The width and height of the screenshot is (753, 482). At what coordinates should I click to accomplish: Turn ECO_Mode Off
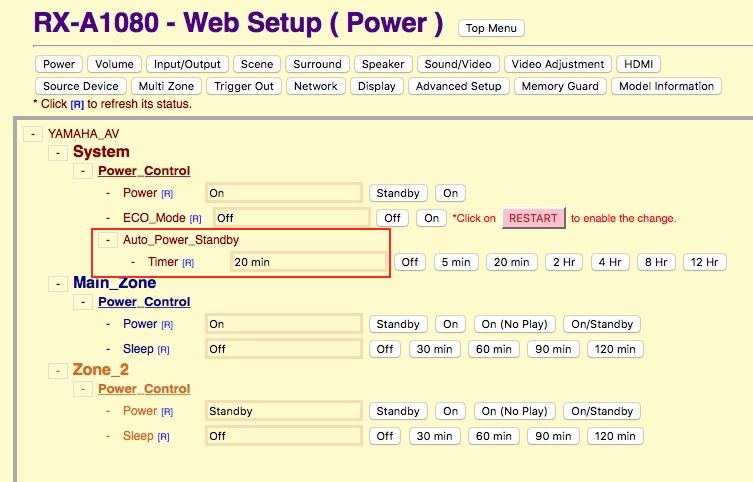point(392,218)
